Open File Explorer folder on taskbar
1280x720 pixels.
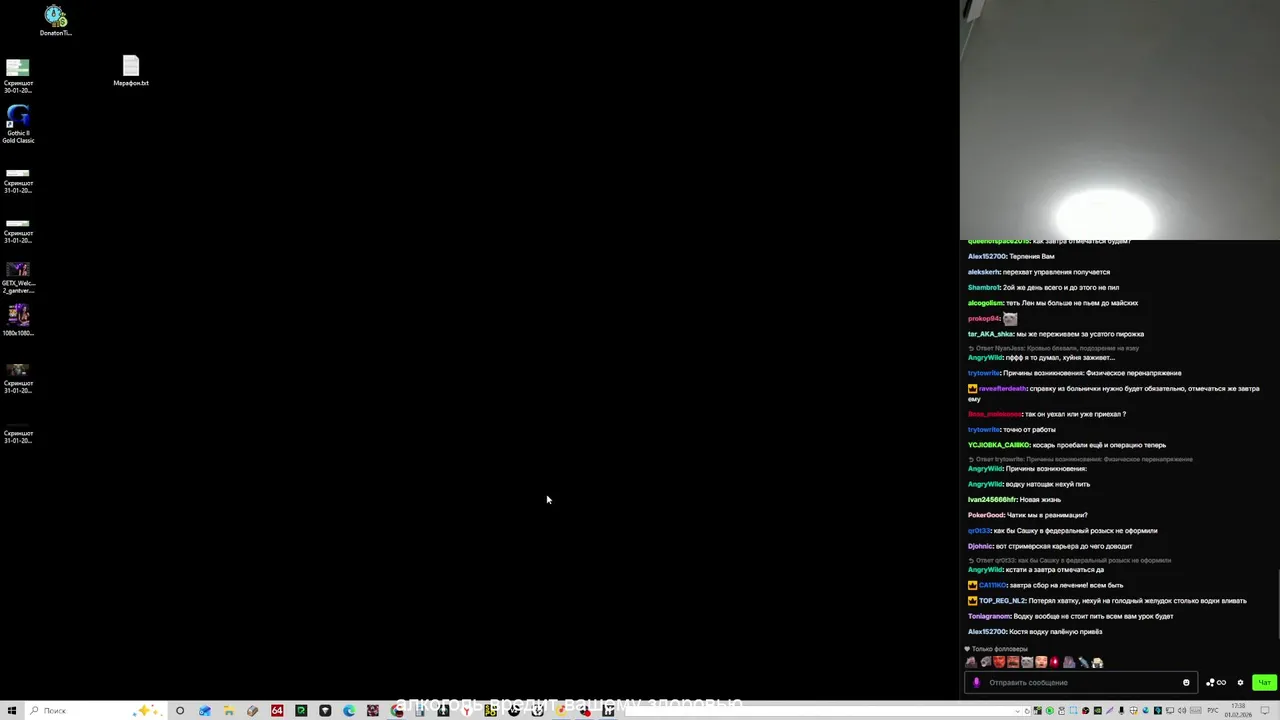coord(229,711)
